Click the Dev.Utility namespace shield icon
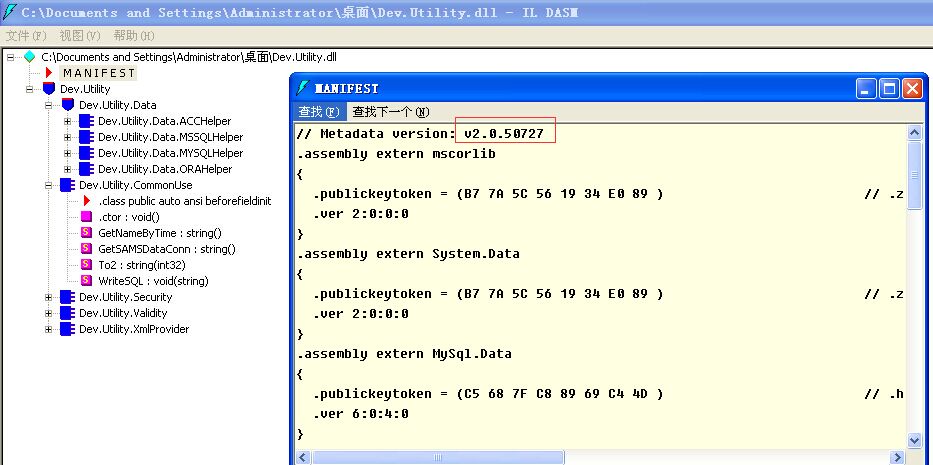933x465 pixels. click(49, 89)
